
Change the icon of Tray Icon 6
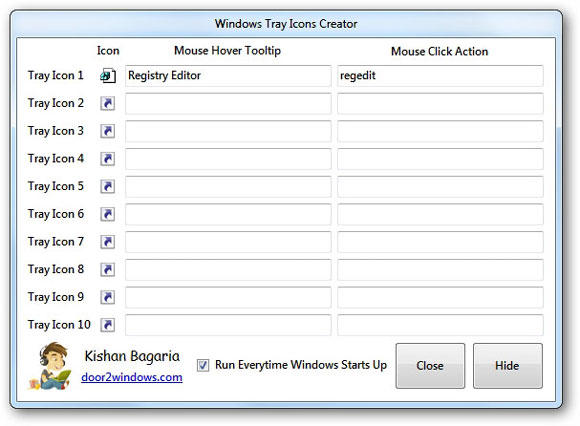108,214
